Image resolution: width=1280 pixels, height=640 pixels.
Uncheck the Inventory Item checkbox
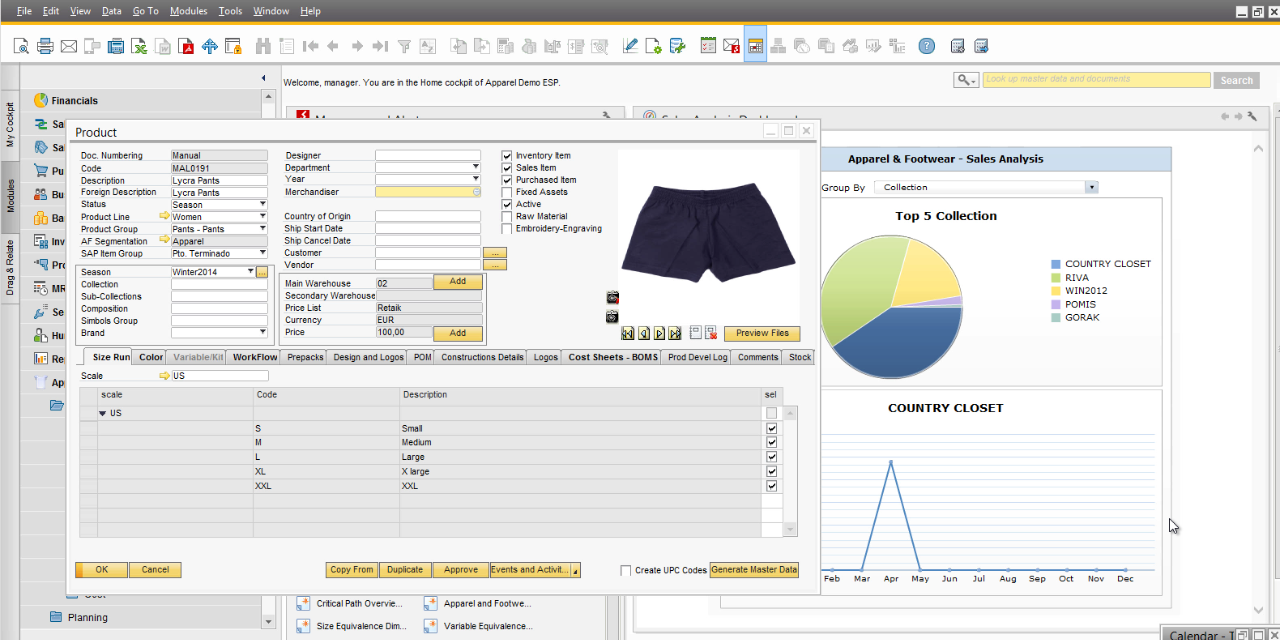point(507,156)
